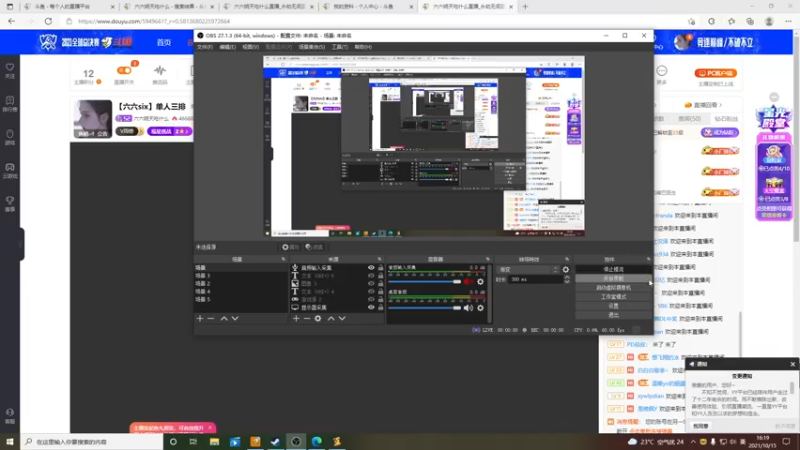The width and height of the screenshot is (800, 450).
Task: Go back in the browser
Action: 11,21
